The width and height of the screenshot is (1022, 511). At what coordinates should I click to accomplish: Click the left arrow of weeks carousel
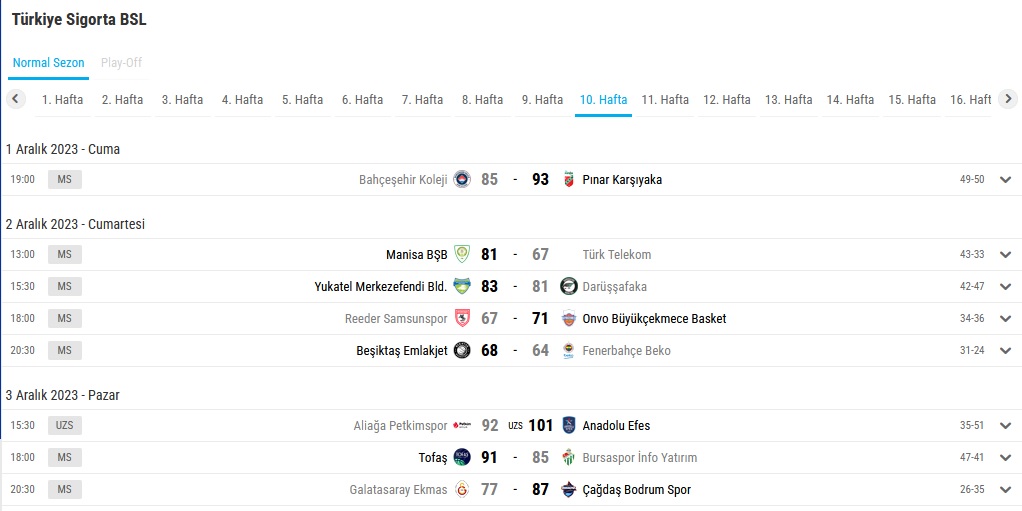(16, 99)
